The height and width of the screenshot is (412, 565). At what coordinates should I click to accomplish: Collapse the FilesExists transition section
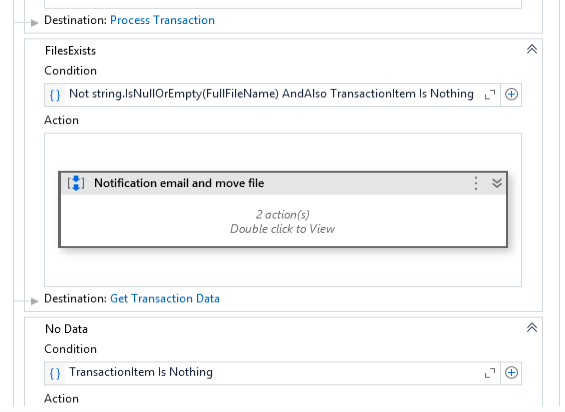tap(532, 49)
